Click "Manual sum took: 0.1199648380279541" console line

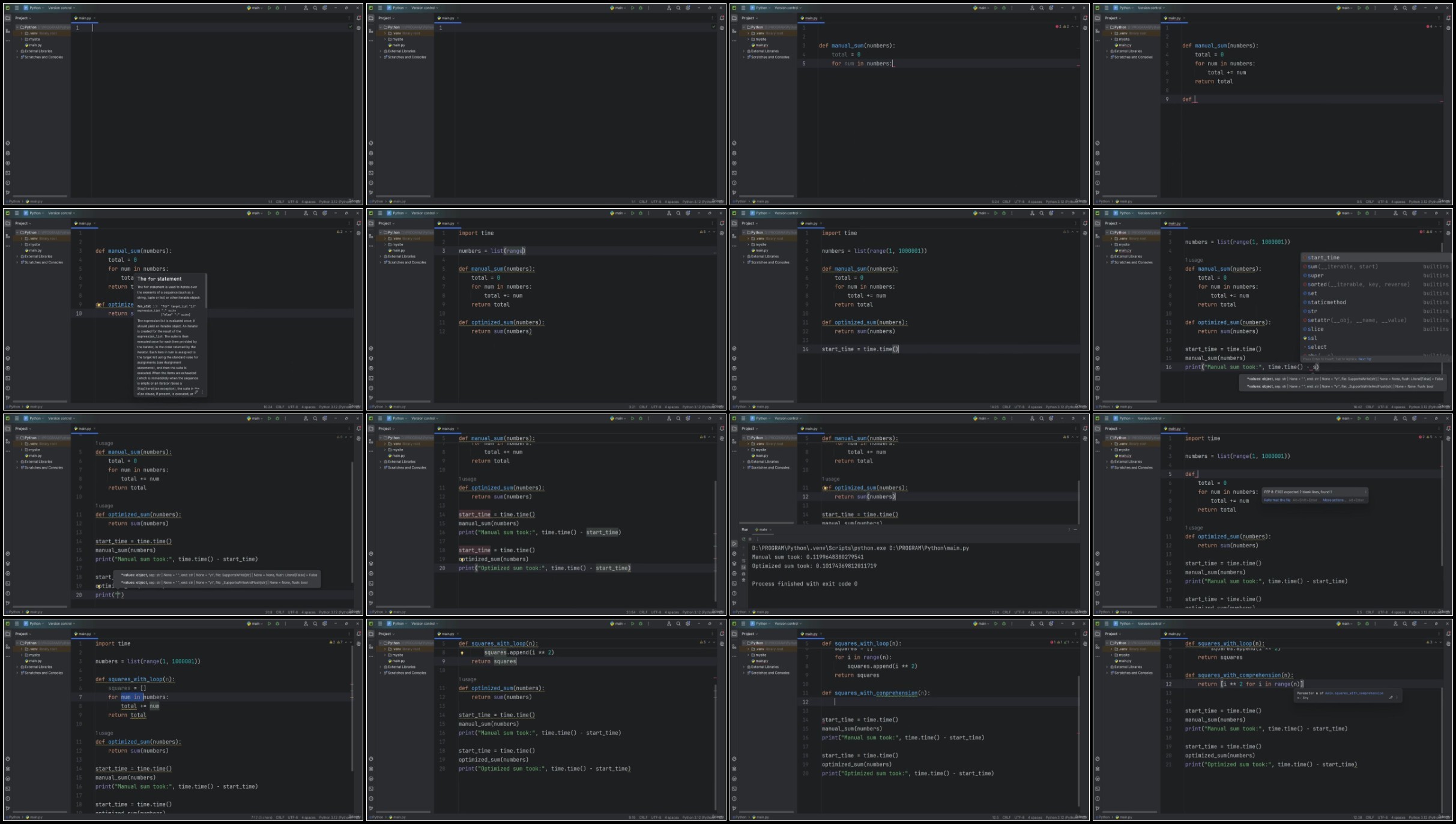point(808,557)
